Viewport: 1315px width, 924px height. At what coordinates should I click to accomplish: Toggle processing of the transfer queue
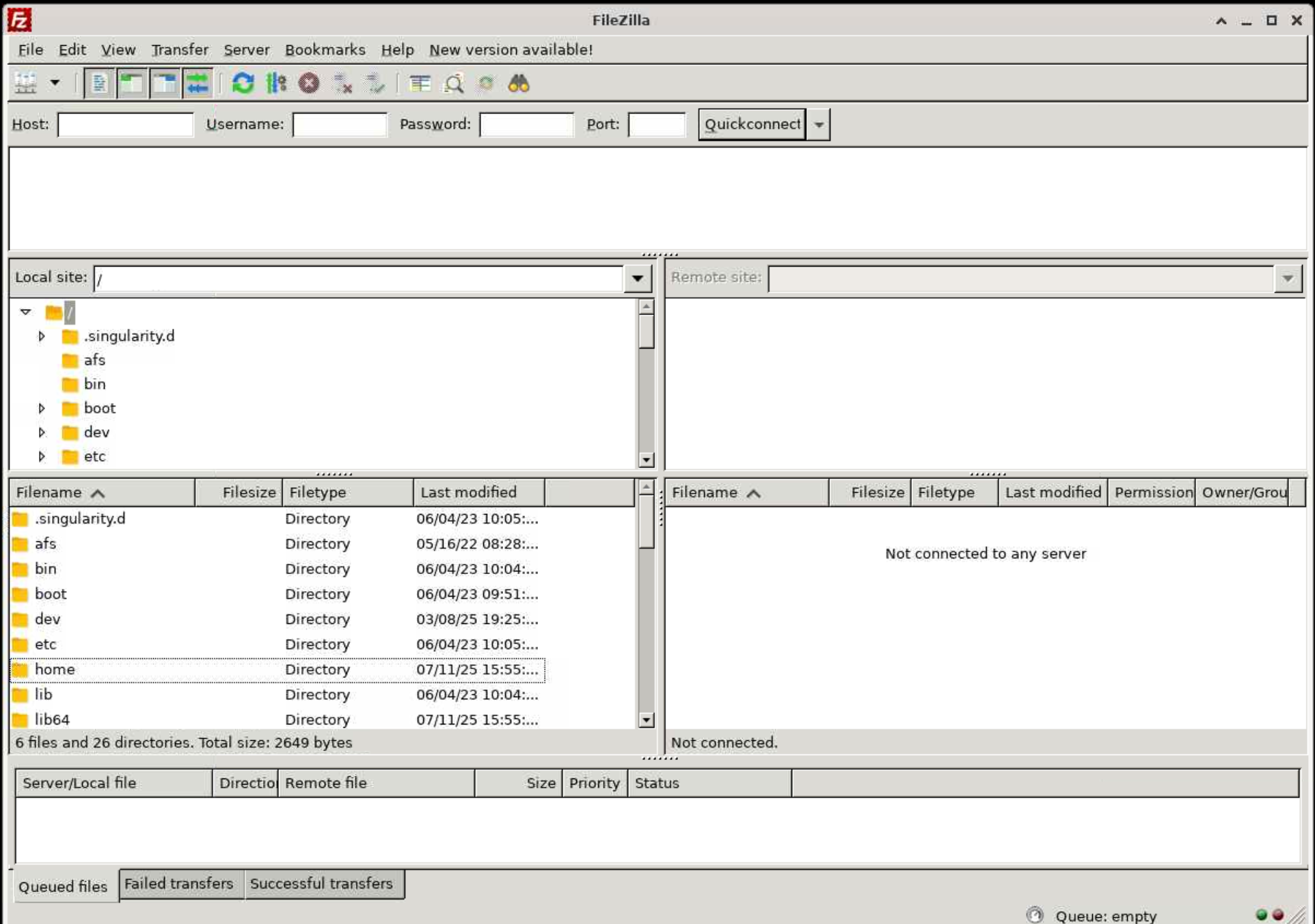pyautogui.click(x=276, y=83)
